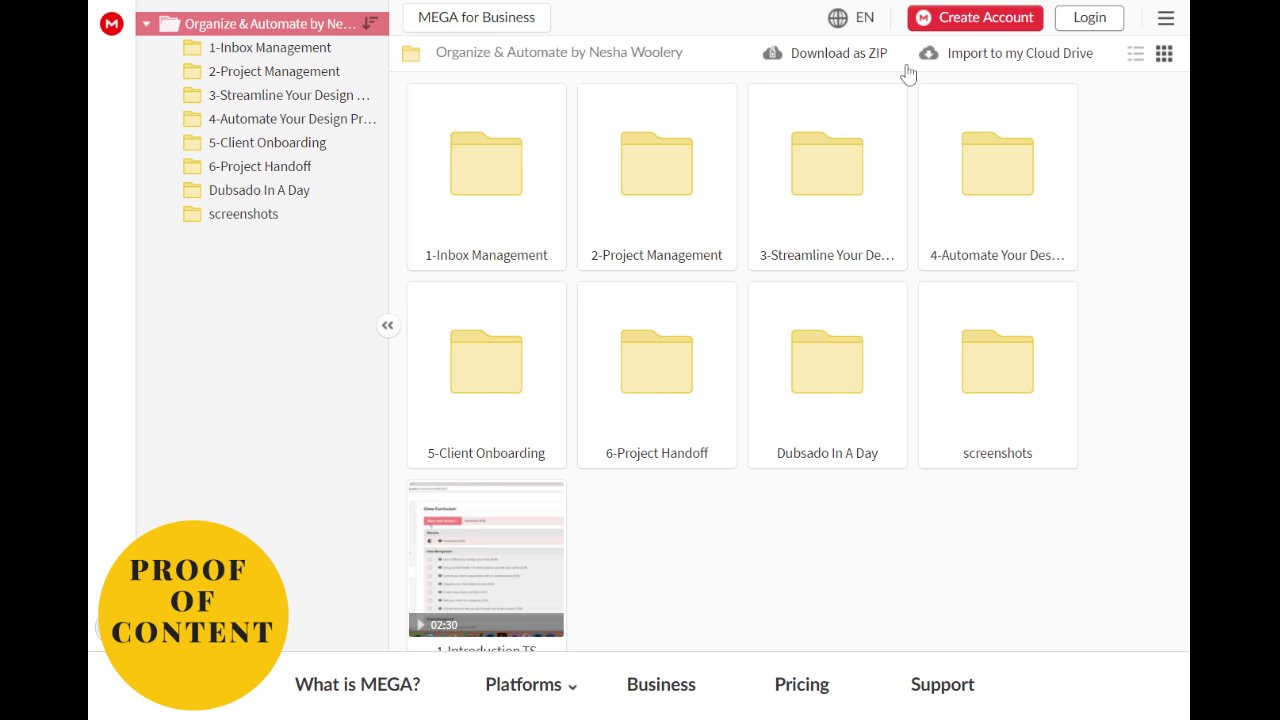Select Dubsado In A Day in sidebar tree
Image resolution: width=1280 pixels, height=720 pixels.
[259, 191]
